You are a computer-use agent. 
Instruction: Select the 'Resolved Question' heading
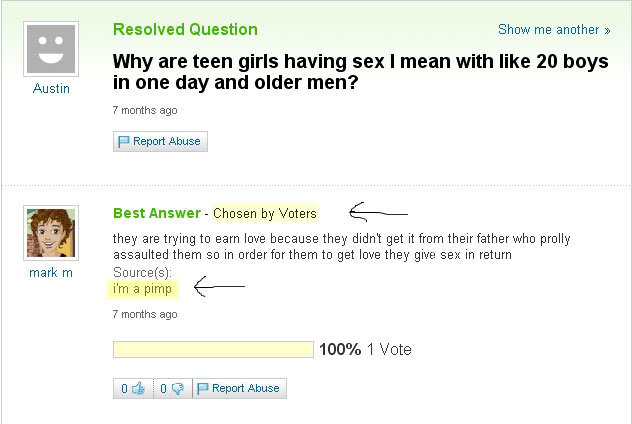coord(185,29)
